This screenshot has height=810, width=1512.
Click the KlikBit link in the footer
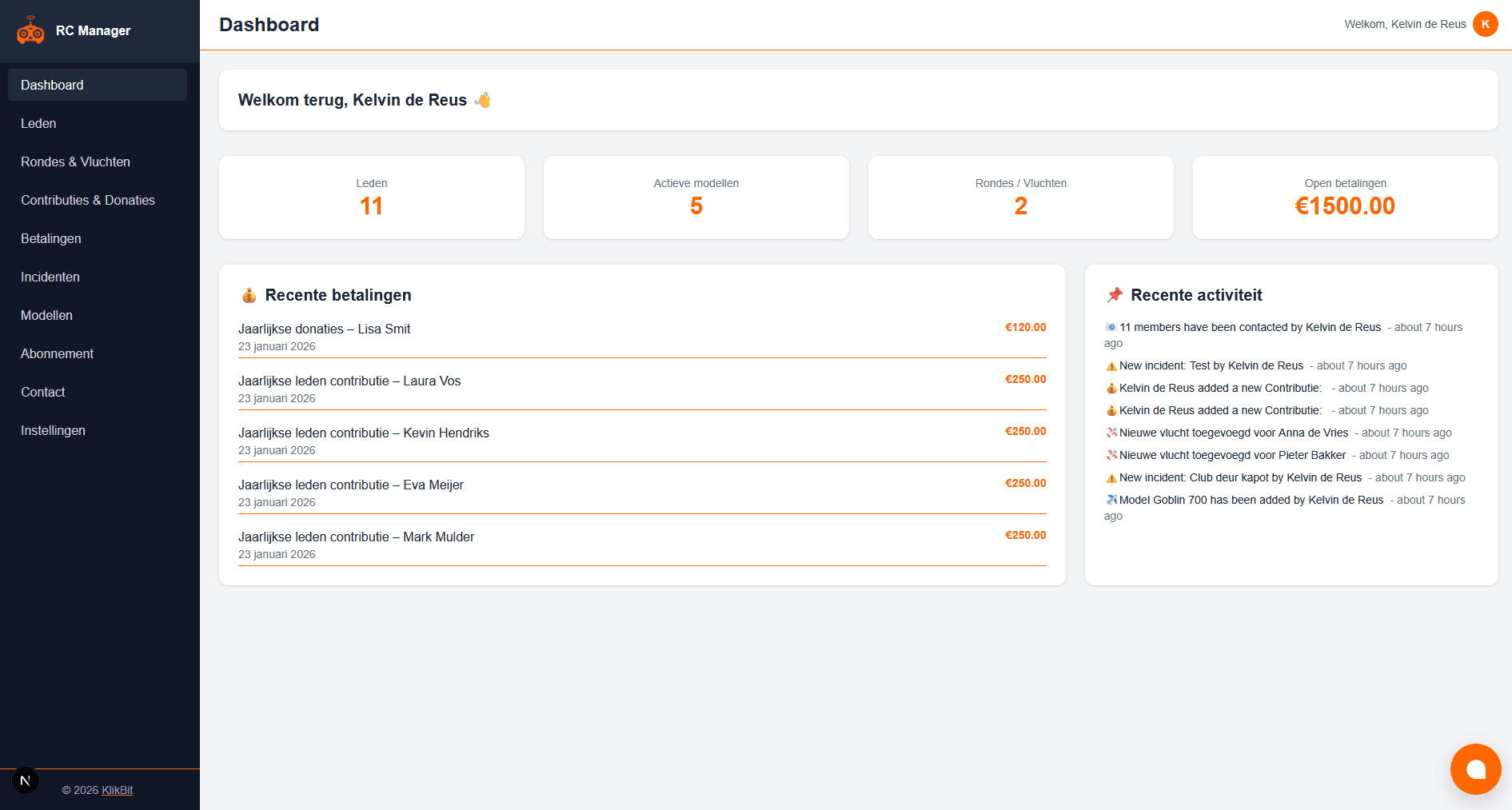(x=117, y=790)
